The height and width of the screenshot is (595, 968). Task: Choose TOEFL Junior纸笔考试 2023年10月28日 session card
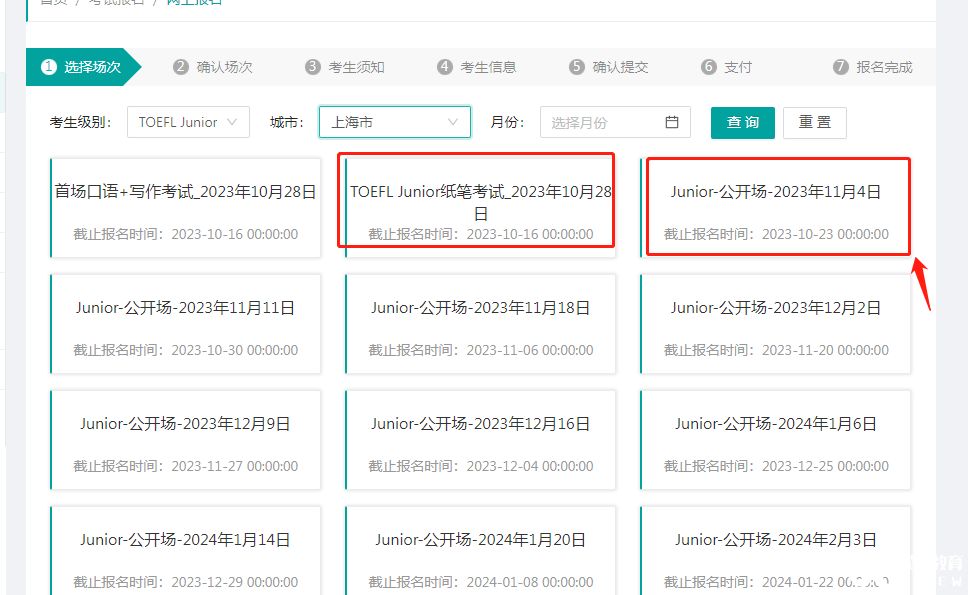[480, 207]
